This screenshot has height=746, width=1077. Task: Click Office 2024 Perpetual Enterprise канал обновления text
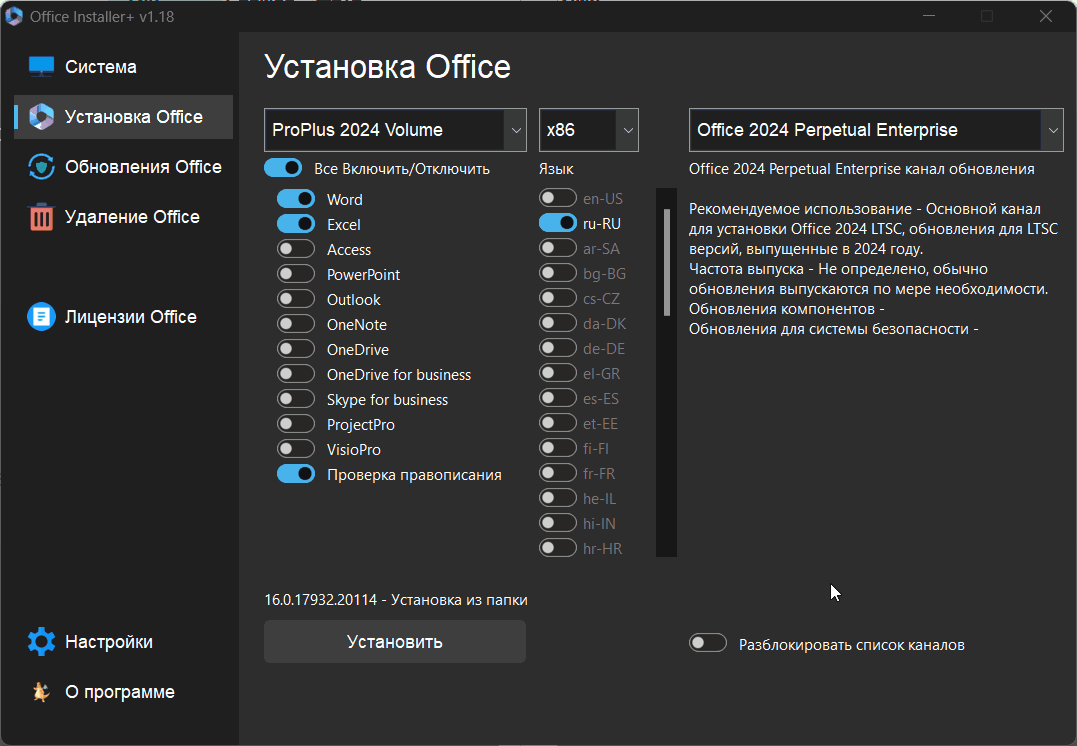tap(861, 169)
